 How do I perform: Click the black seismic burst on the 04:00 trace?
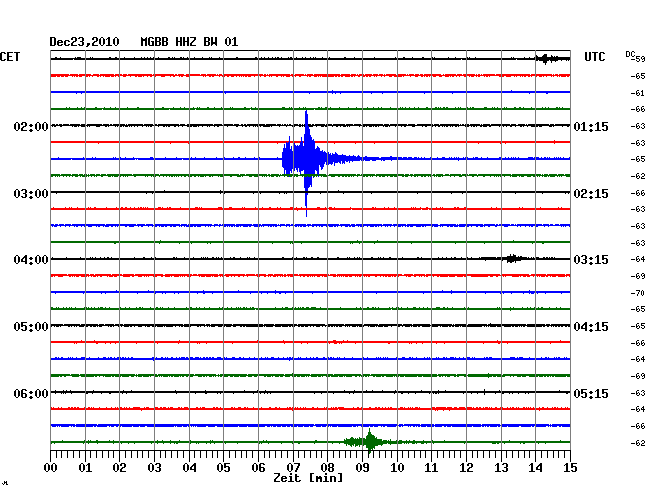click(x=512, y=259)
